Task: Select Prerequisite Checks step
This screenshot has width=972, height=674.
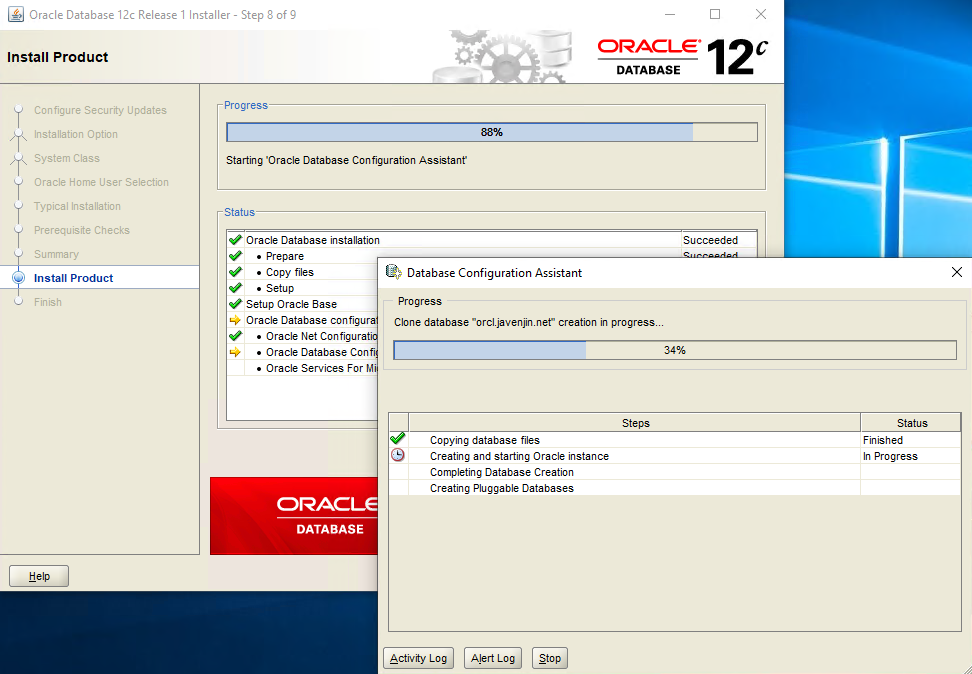Action: point(81,230)
